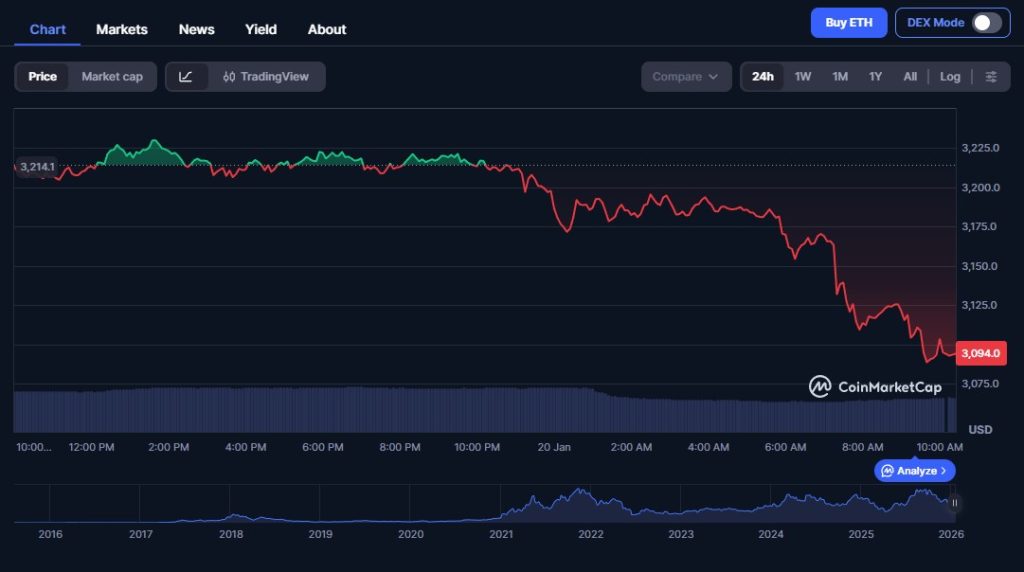Switch to the Yield tab
The image size is (1024, 572).
[261, 29]
